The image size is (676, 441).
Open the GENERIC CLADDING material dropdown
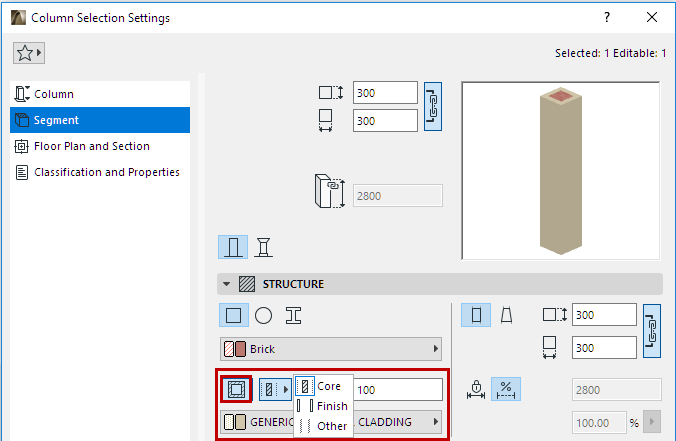[331, 422]
